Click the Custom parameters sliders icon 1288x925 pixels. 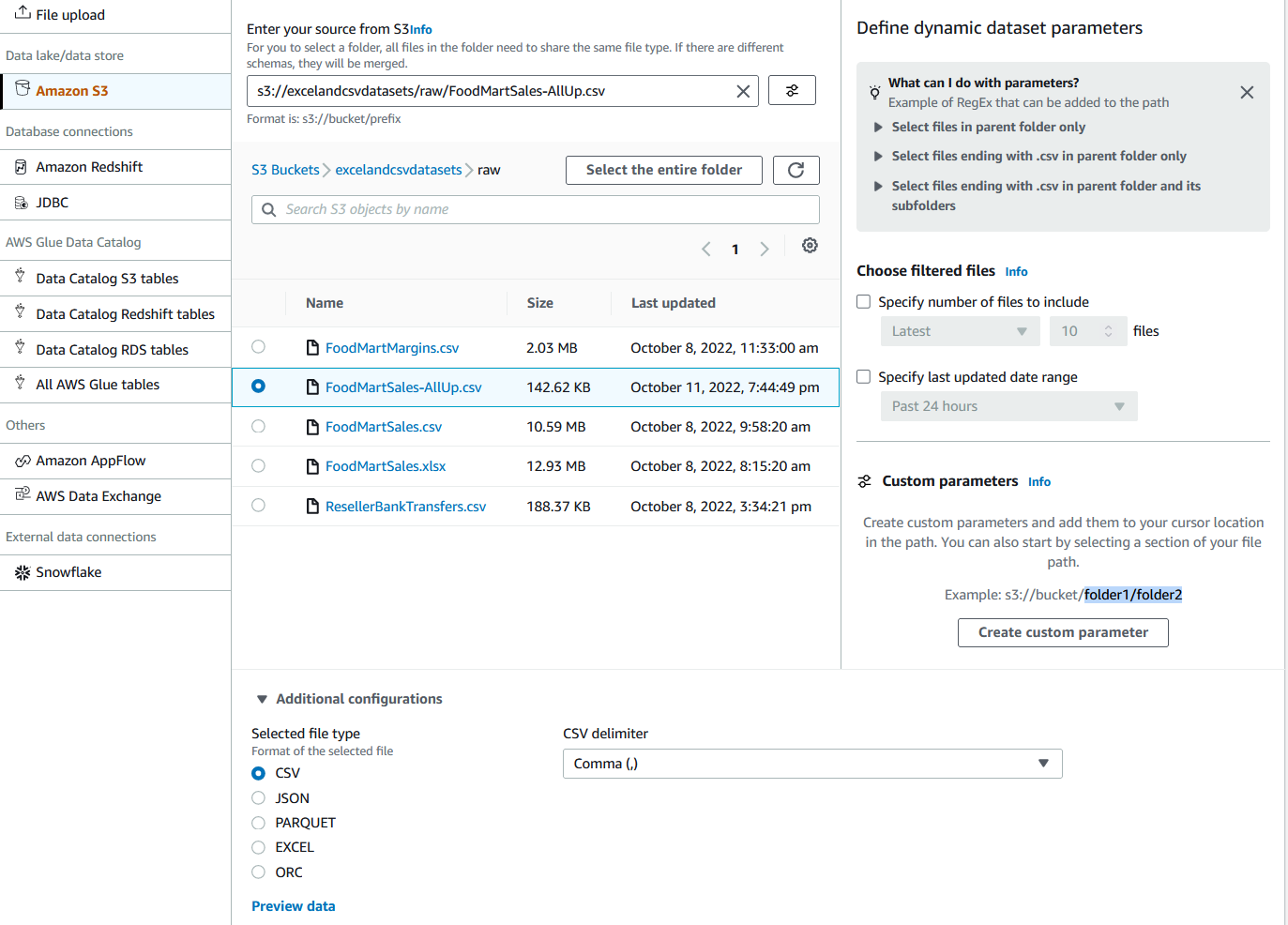(865, 481)
